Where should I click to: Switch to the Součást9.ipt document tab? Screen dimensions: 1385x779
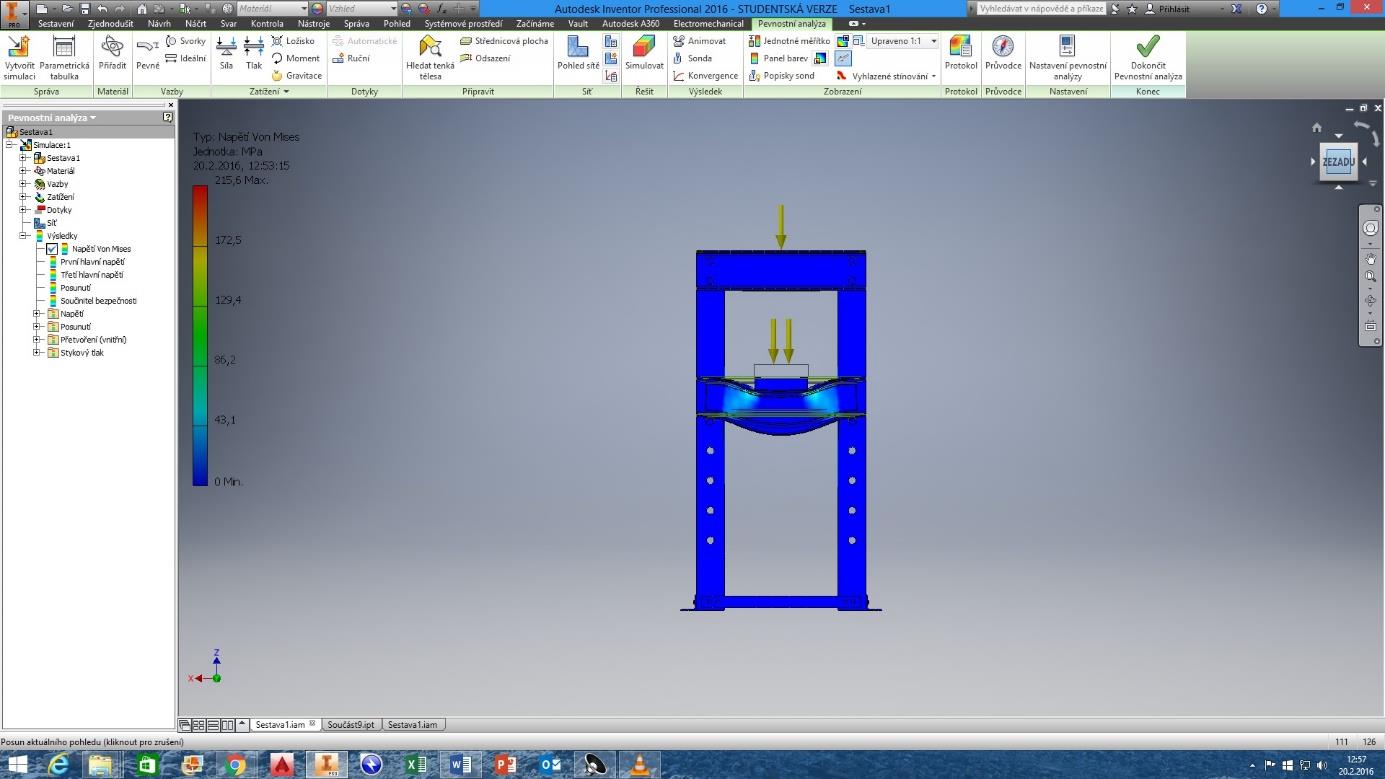pyautogui.click(x=353, y=725)
